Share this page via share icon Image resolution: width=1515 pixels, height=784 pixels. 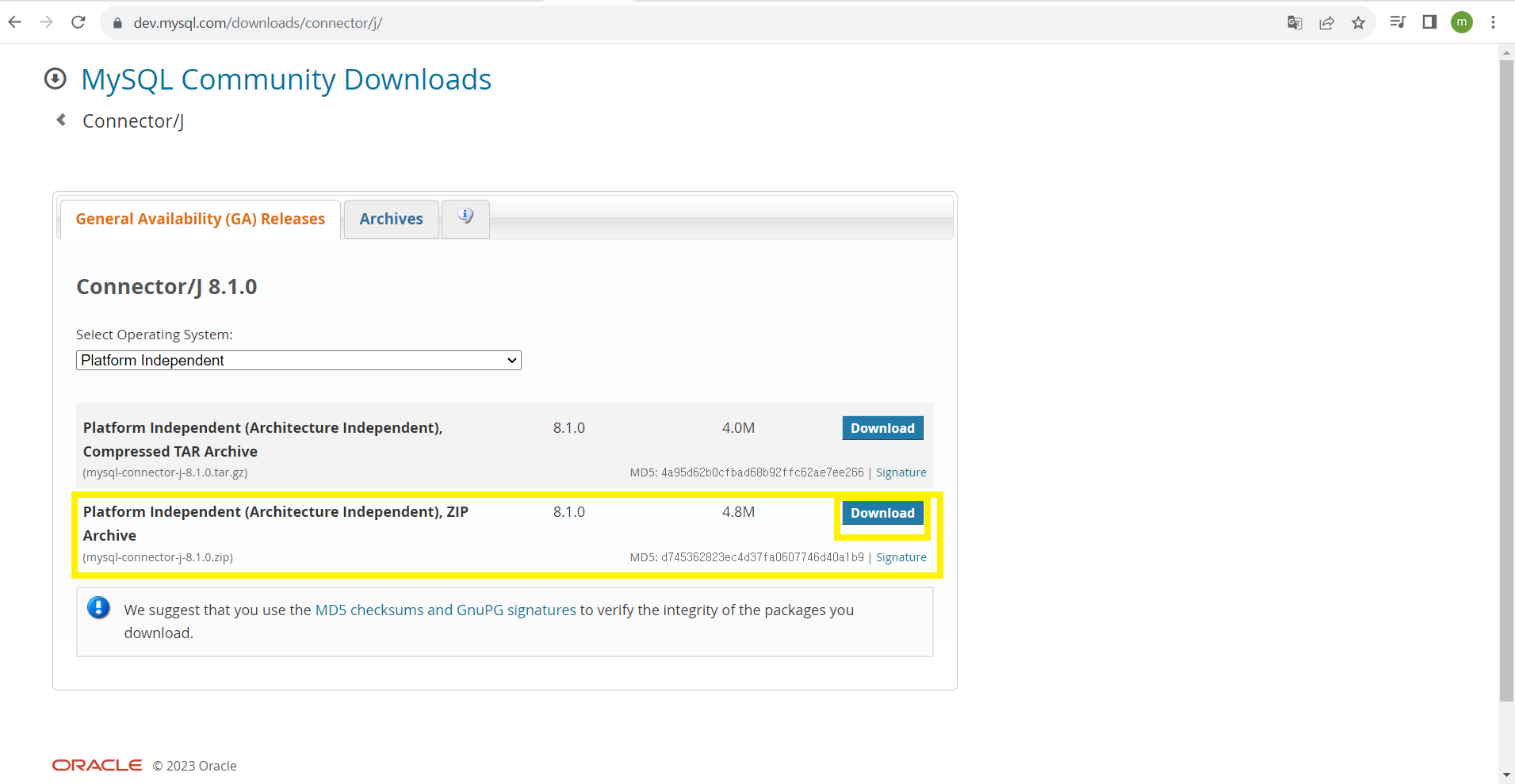click(1326, 22)
